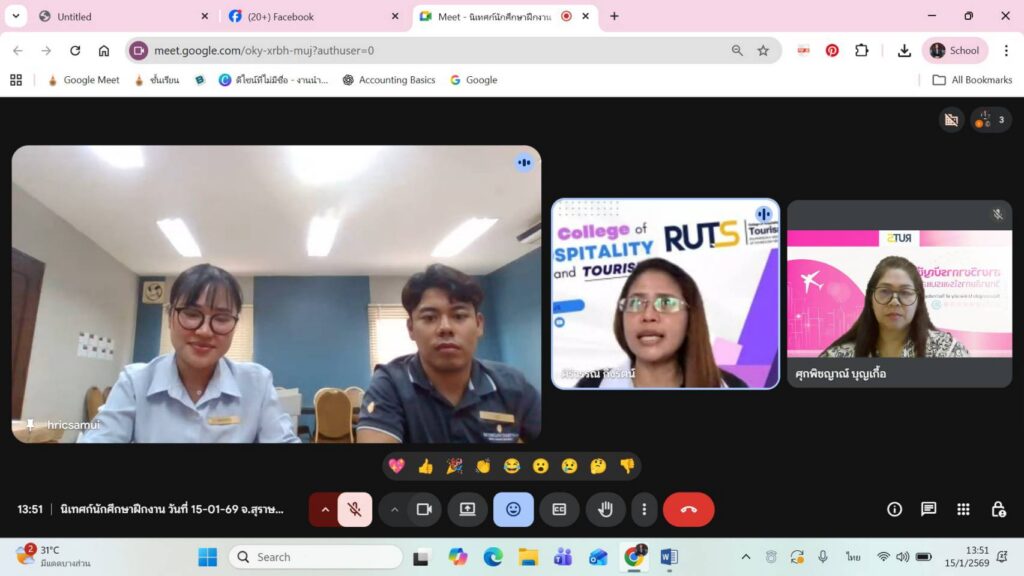Toggle the camera on or off
This screenshot has height=576, width=1024.
coord(424,509)
